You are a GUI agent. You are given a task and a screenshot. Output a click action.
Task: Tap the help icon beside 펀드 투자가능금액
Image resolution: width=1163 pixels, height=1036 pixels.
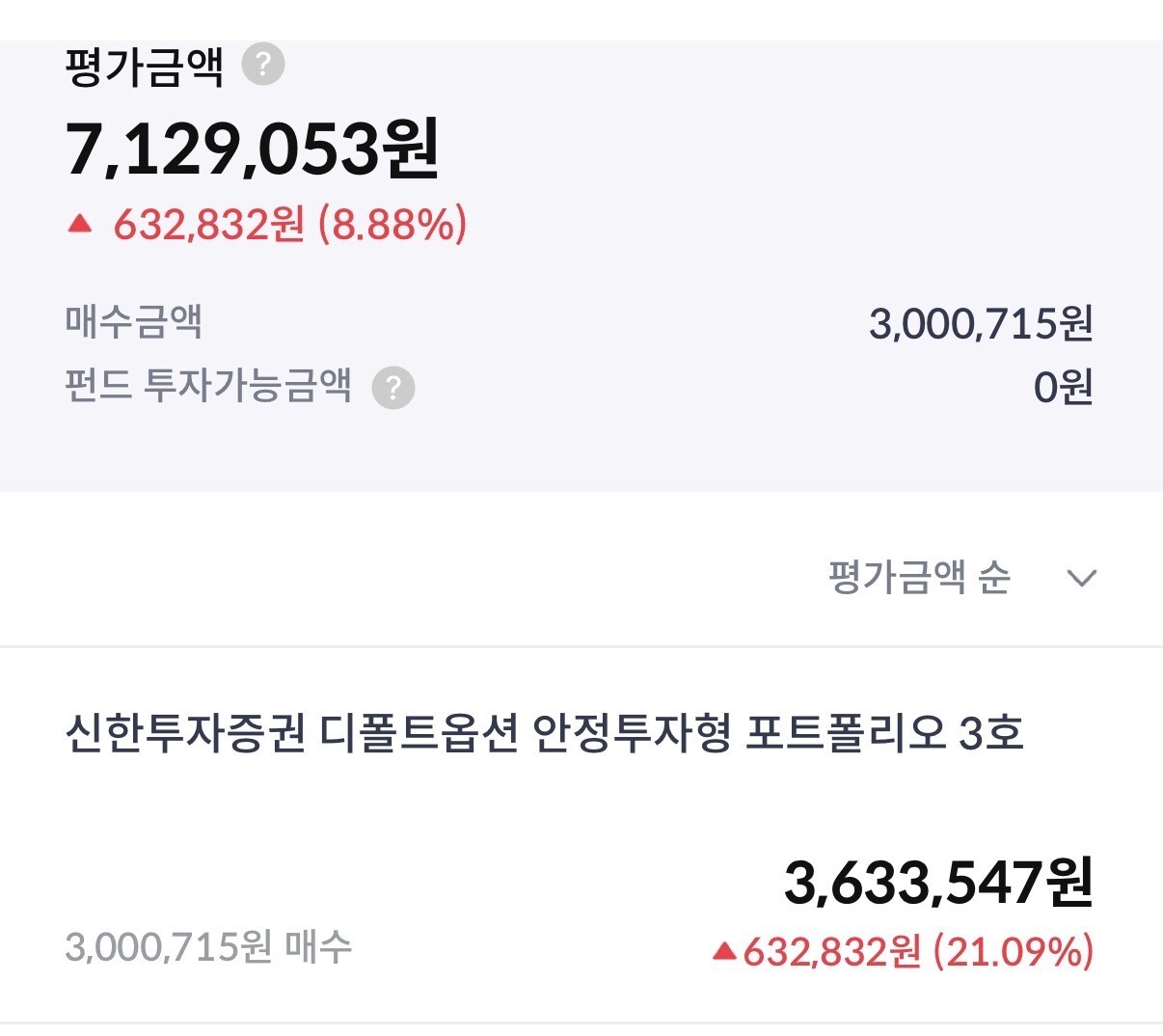[x=393, y=388]
